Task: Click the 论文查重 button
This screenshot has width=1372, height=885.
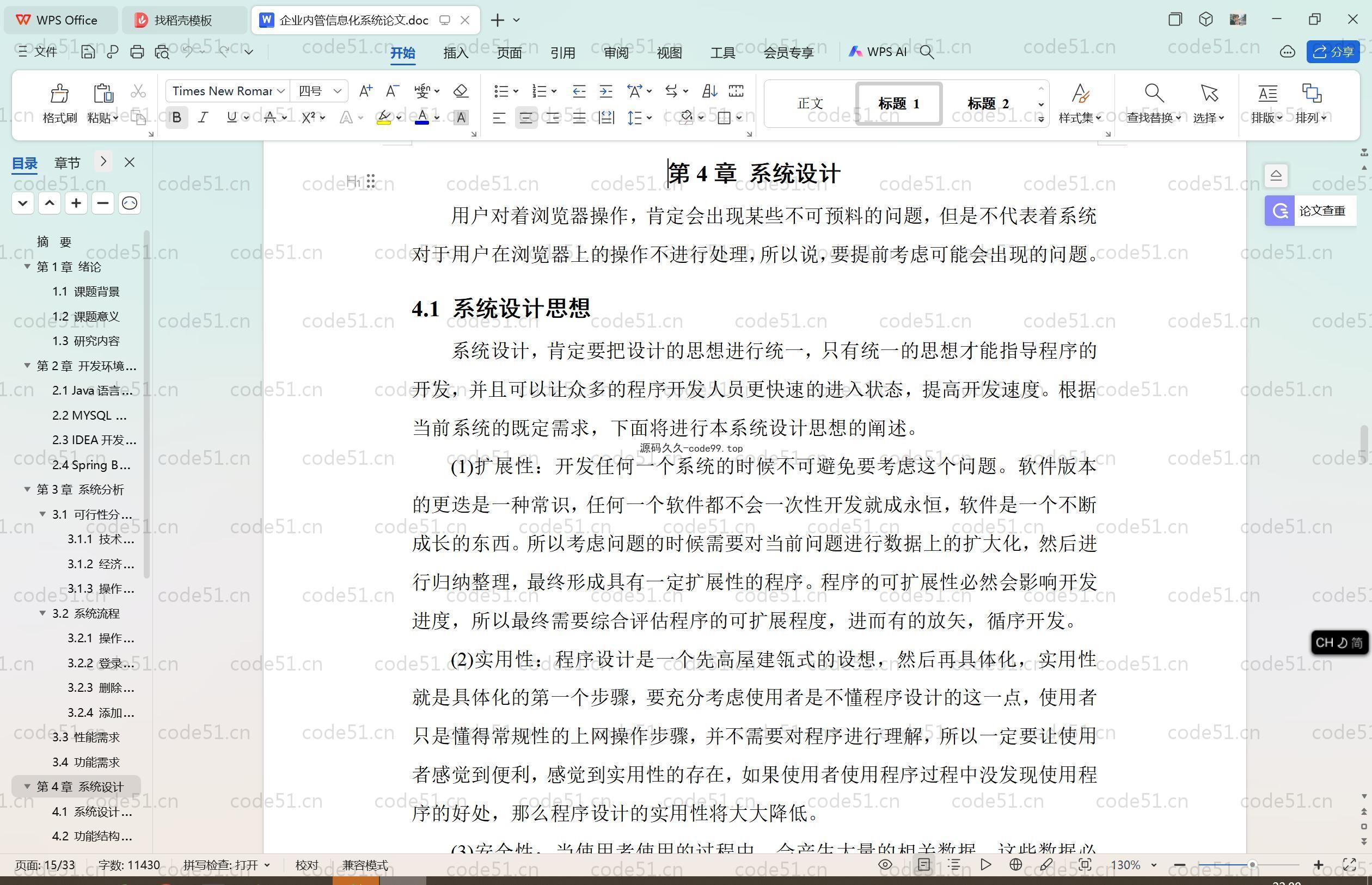Action: click(x=1310, y=211)
